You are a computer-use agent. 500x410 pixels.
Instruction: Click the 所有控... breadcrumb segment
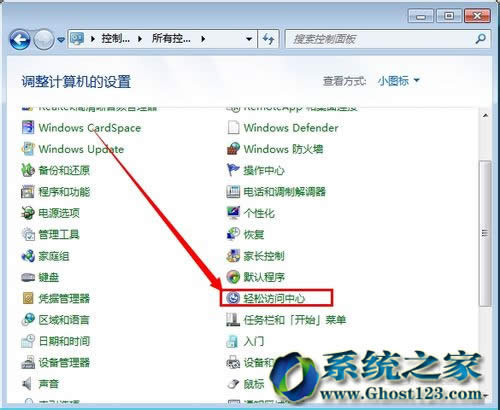[x=171, y=39]
